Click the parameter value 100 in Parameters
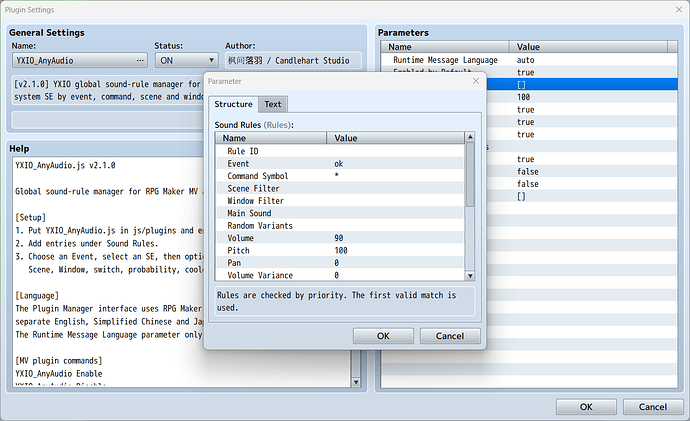 click(523, 97)
